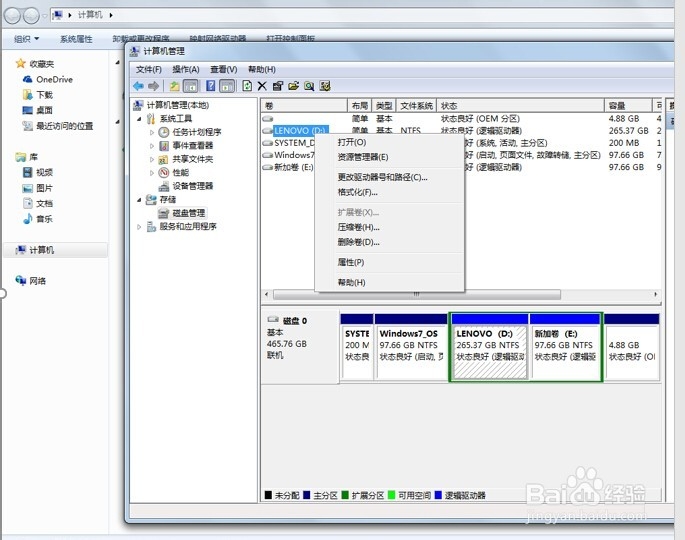Click the 类型 column header
The image size is (685, 540).
pyautogui.click(x=384, y=105)
